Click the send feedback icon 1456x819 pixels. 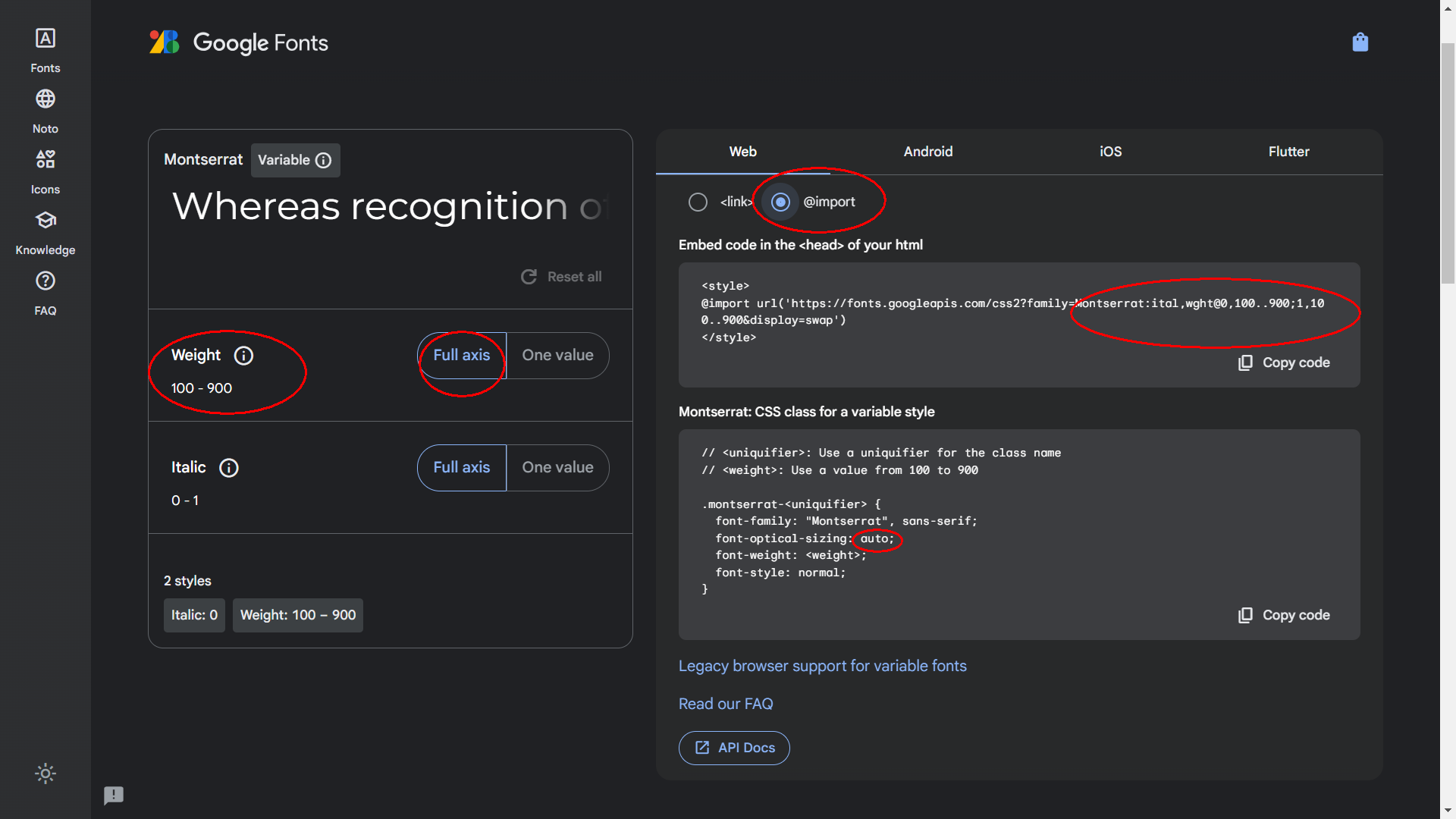tap(114, 795)
